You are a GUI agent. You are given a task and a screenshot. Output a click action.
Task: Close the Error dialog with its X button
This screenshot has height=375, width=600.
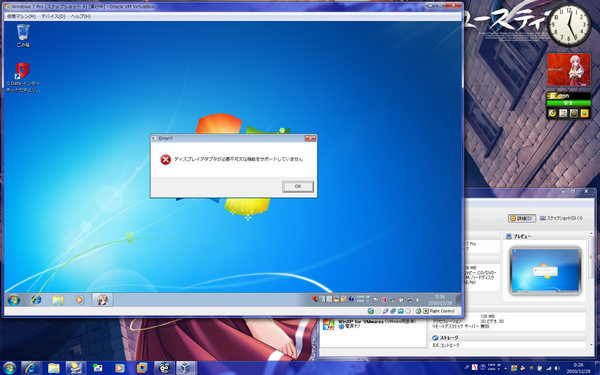[x=310, y=138]
